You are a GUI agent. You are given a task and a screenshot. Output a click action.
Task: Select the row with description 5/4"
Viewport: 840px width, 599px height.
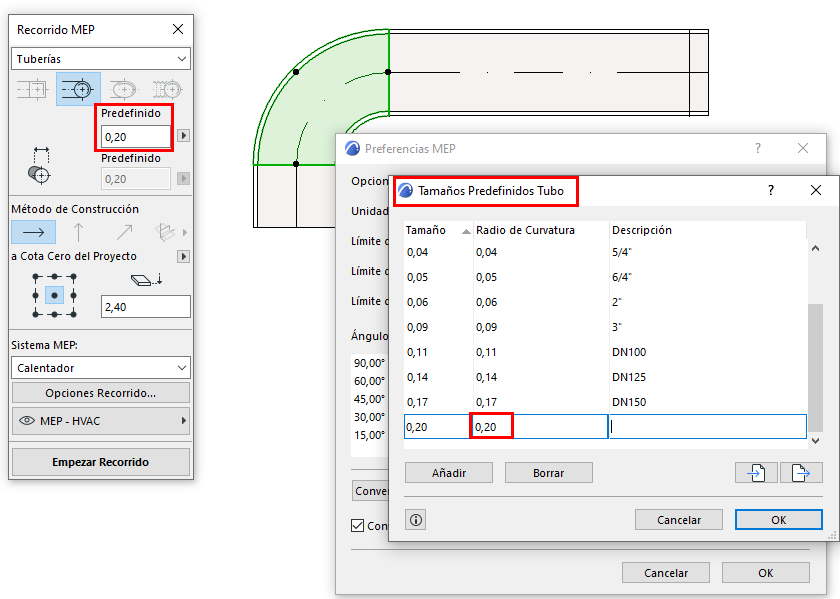(605, 252)
